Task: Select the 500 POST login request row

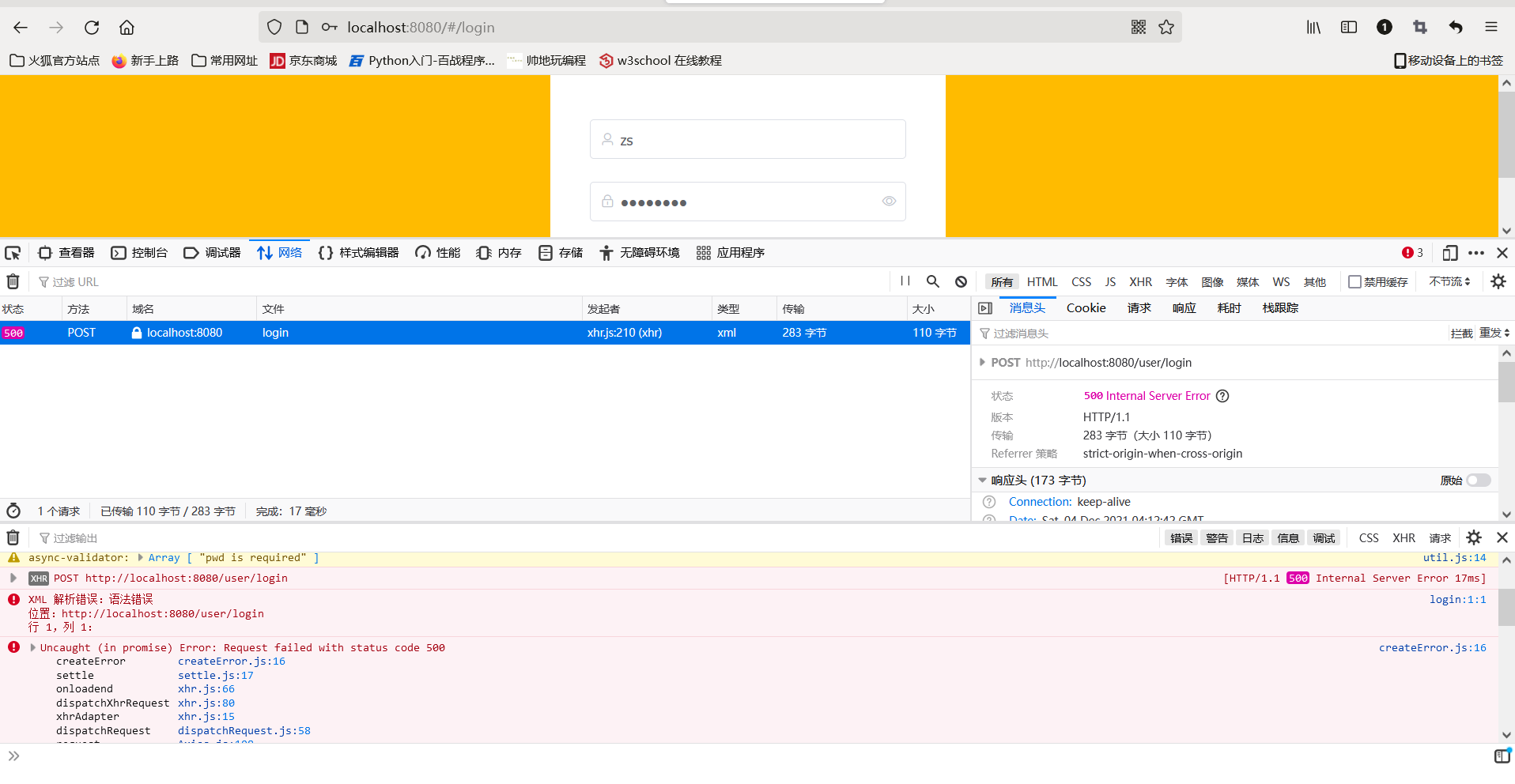Action: point(485,333)
